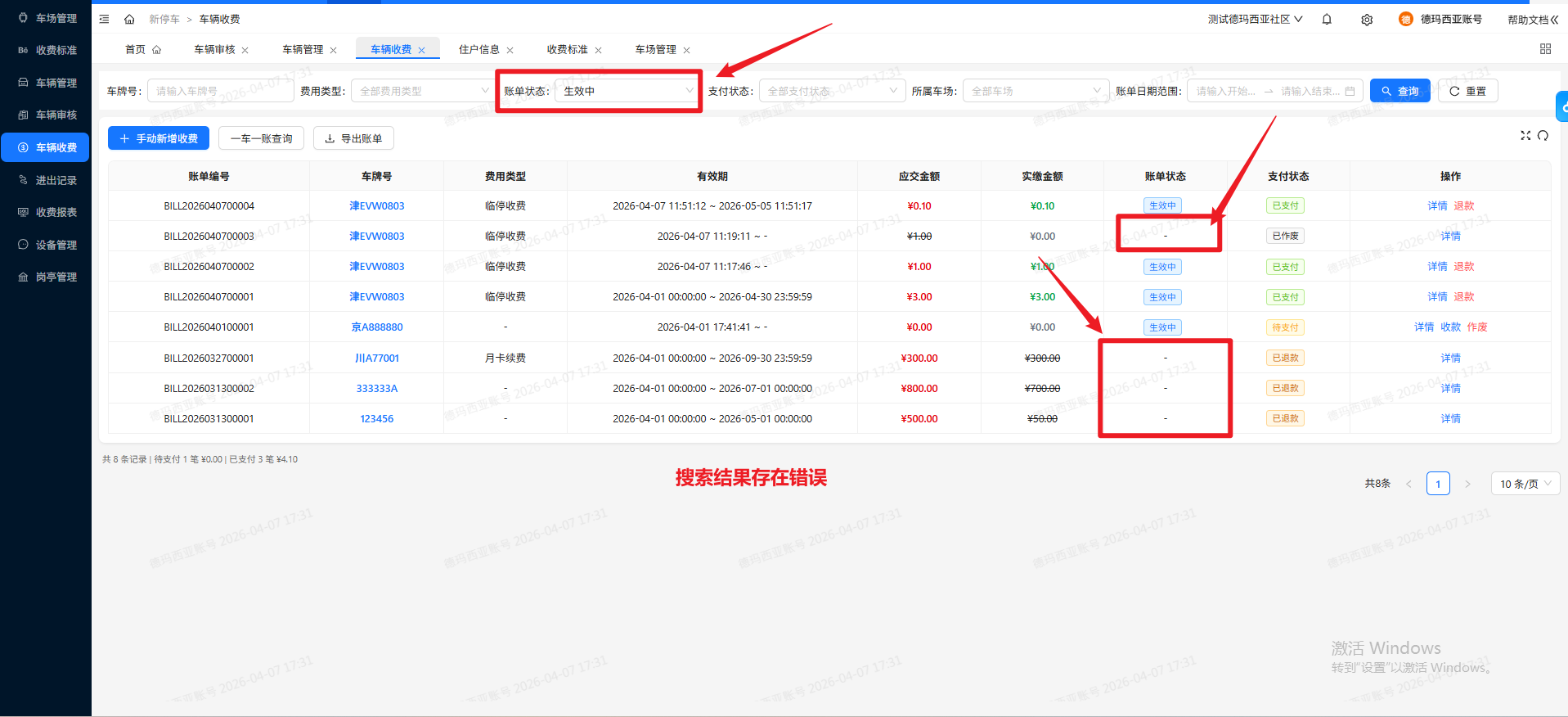Close the 车辆审核 tab

tap(245, 51)
